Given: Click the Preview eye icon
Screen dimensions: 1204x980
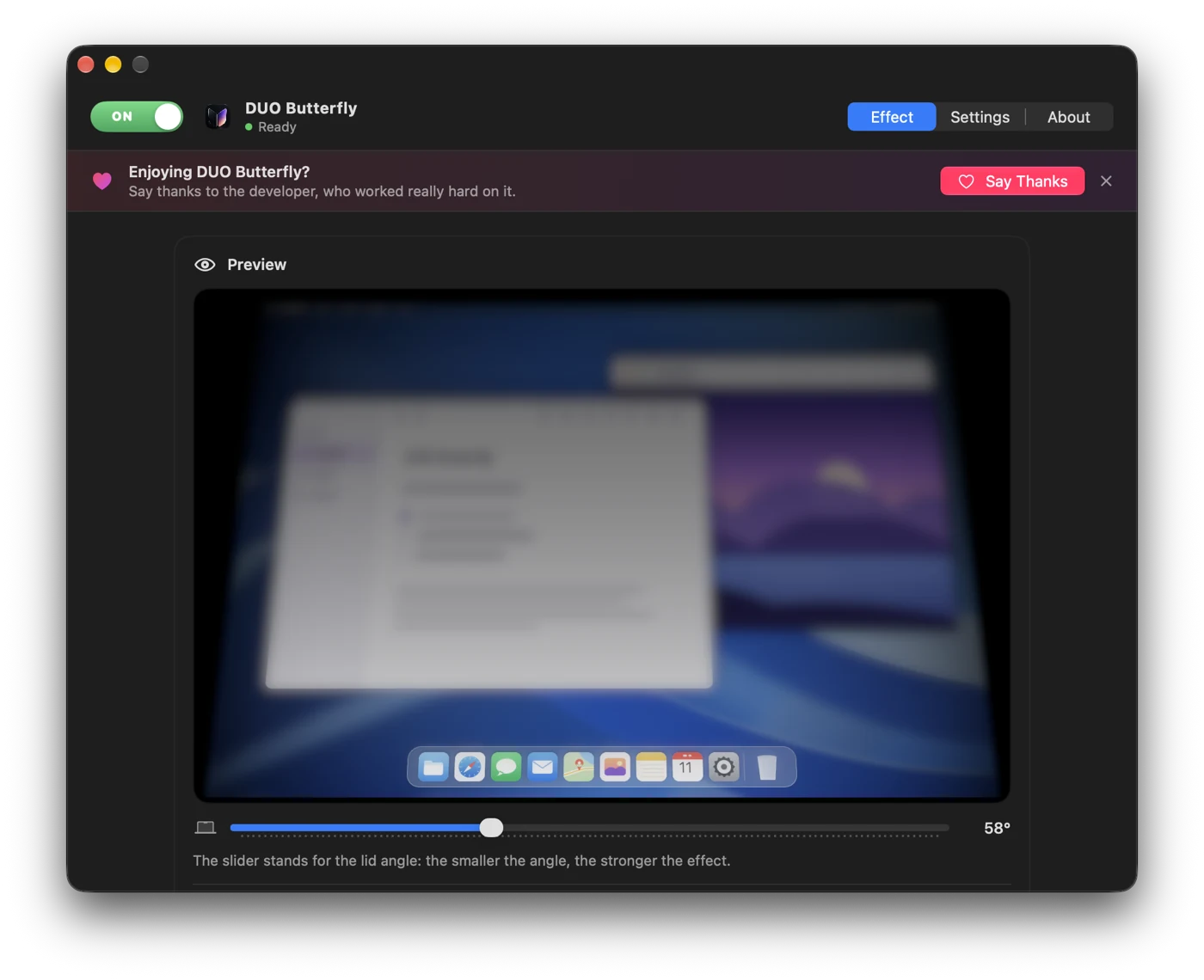Looking at the screenshot, I should (x=205, y=265).
